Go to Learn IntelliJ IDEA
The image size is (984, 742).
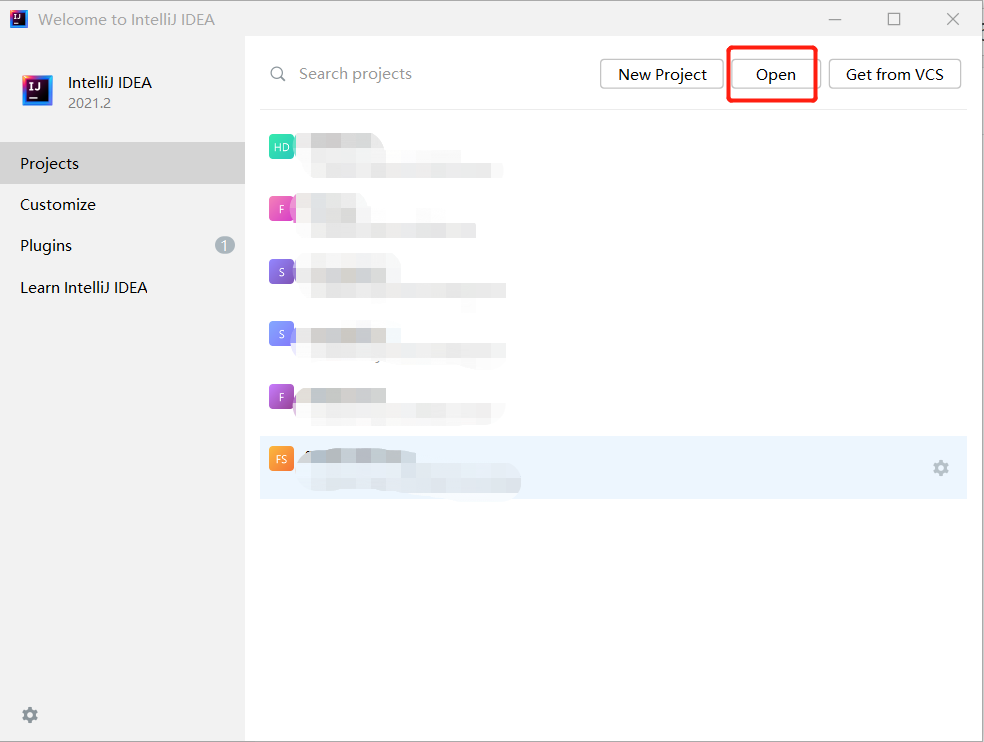122,288
